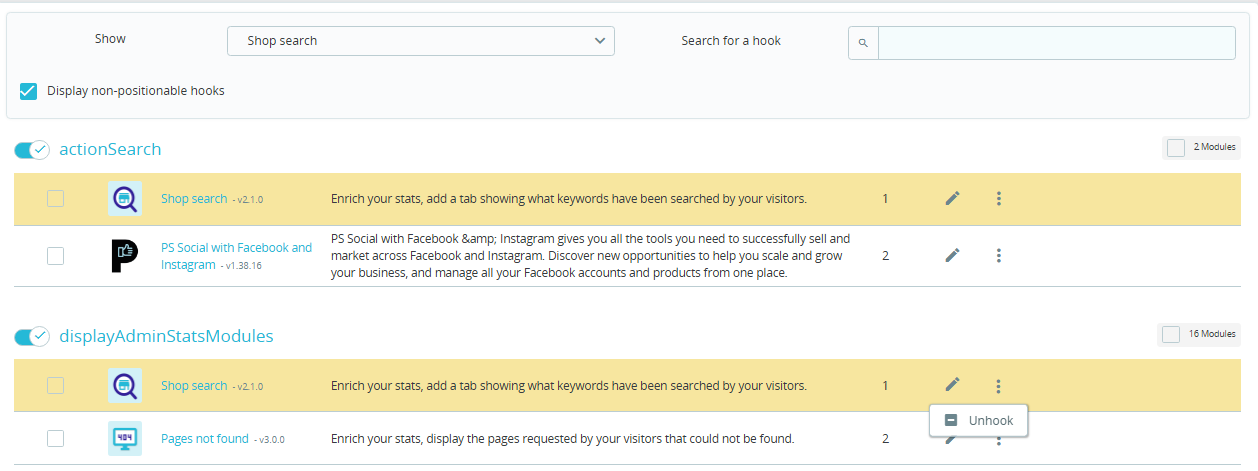Toggle the displayAdminStatsModules hook switch
Screen dimensions: 1258x471
[32, 337]
